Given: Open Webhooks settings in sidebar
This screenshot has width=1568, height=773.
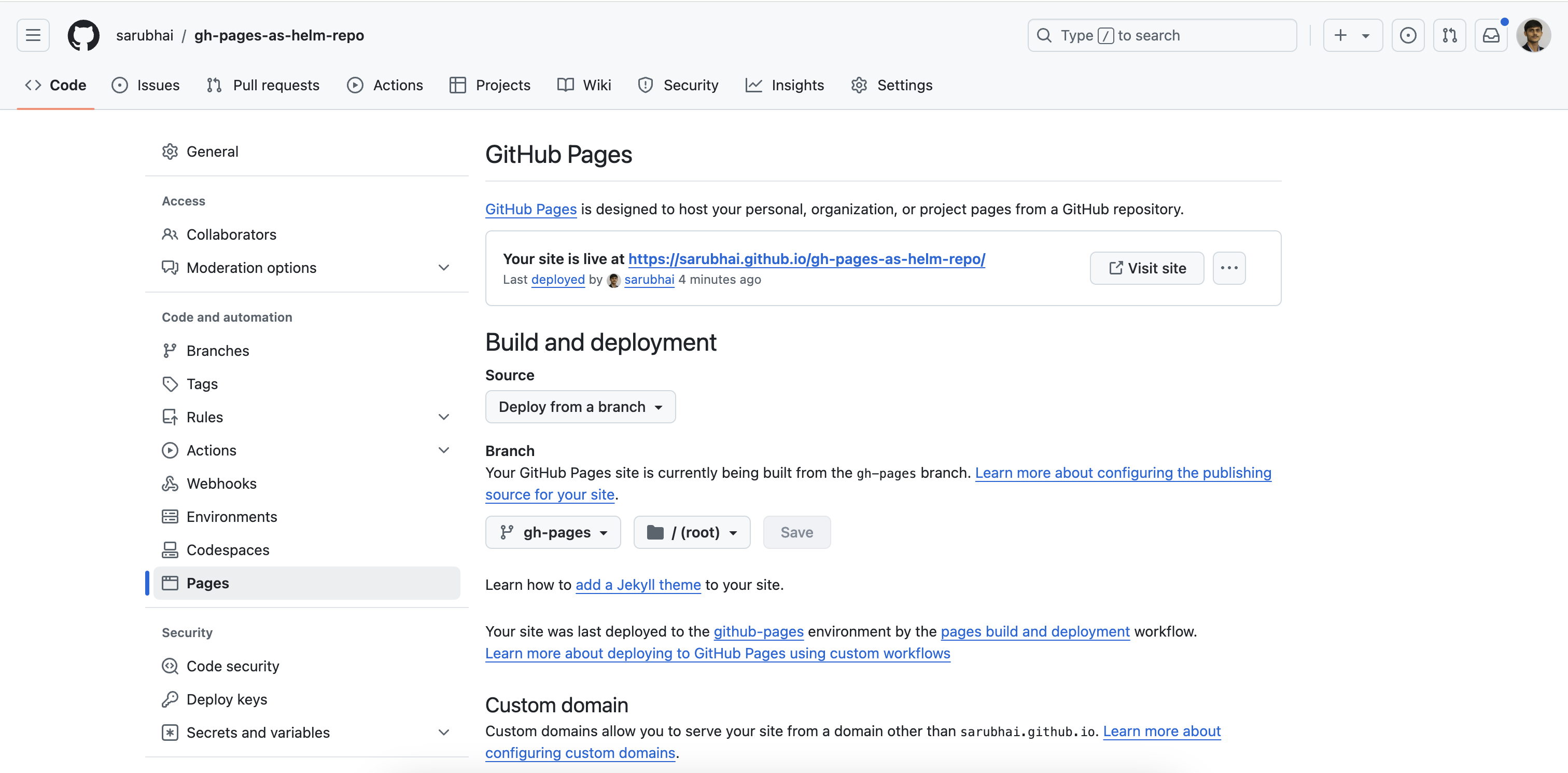Looking at the screenshot, I should [x=221, y=484].
